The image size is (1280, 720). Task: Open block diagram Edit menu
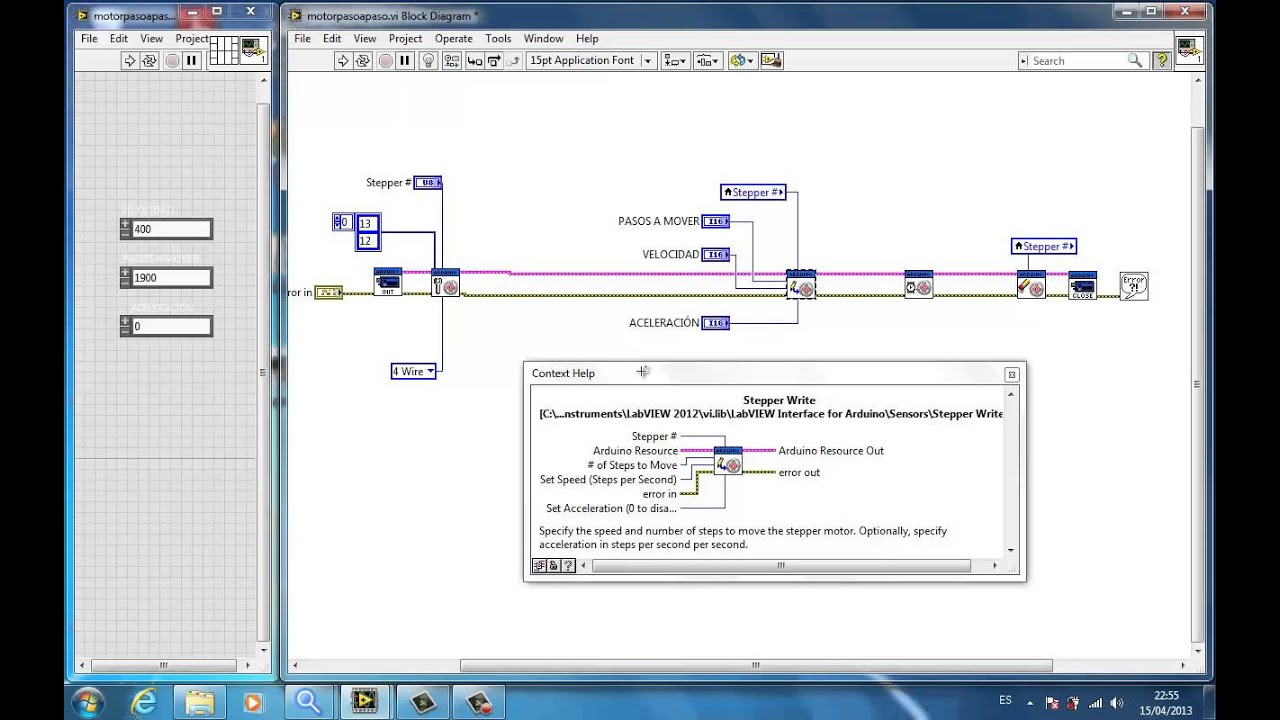point(332,39)
